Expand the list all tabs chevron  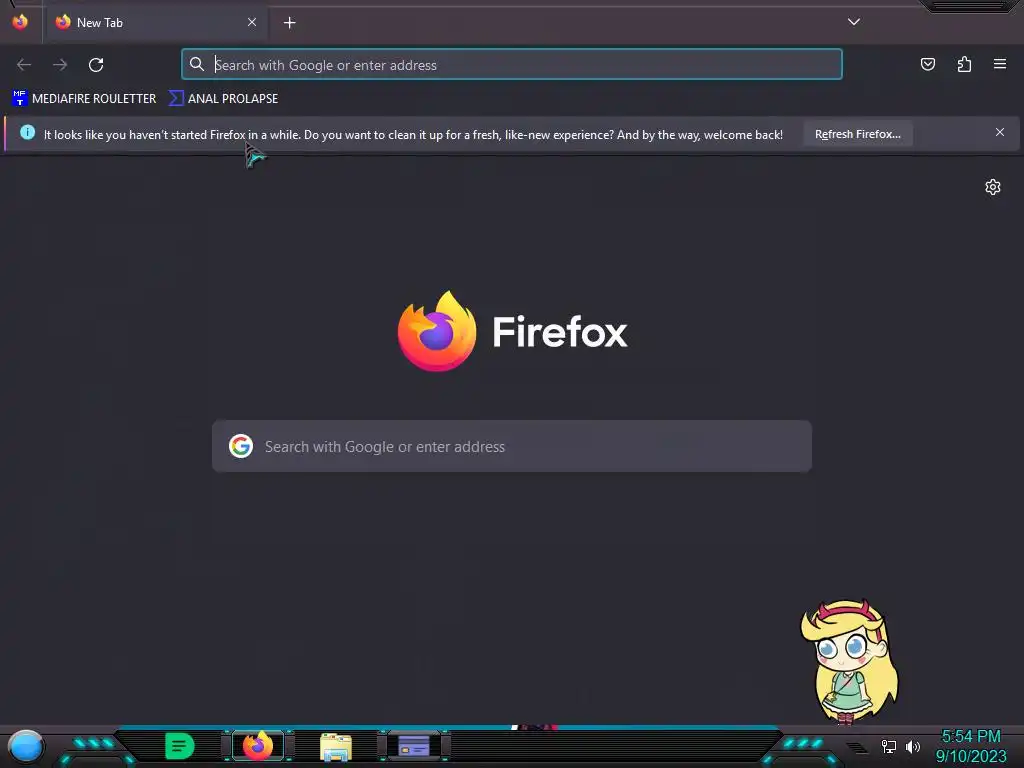click(854, 22)
